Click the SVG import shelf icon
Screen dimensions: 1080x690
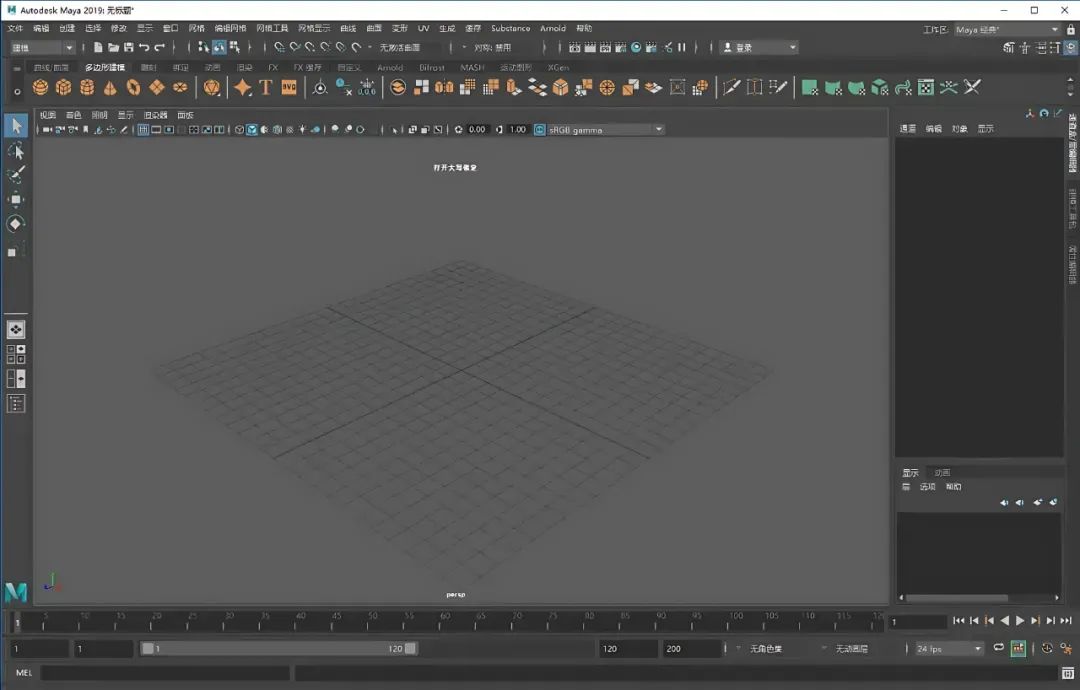tap(289, 88)
